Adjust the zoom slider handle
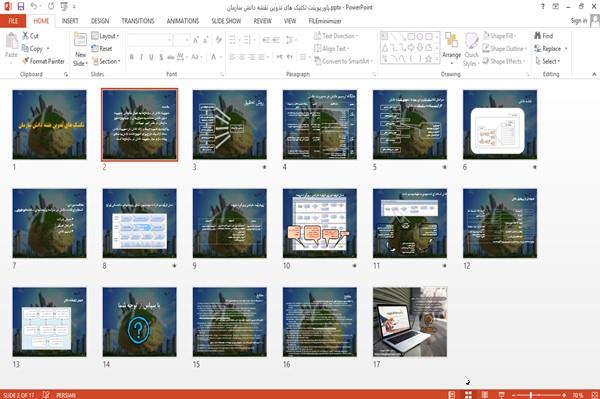This screenshot has height=399, width=600. (x=531, y=395)
